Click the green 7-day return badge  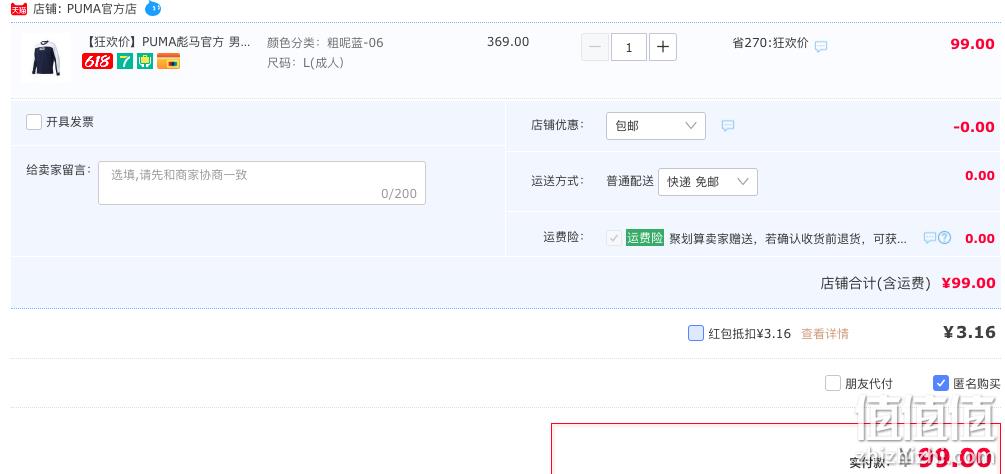tap(124, 61)
